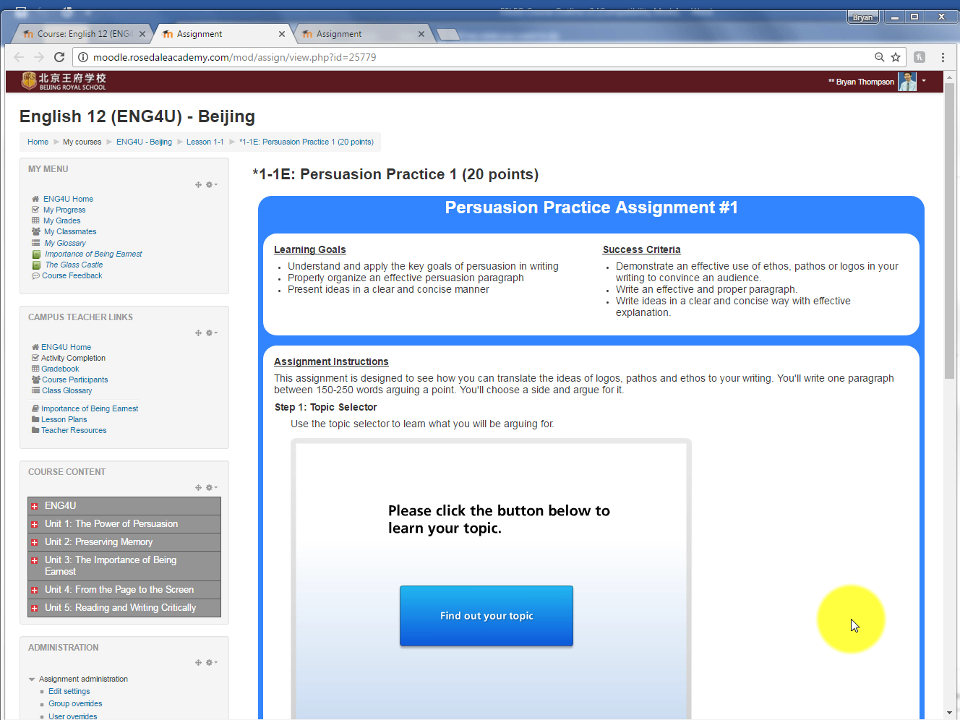
Task: Click the browser forward arrow
Action: pos(39,57)
